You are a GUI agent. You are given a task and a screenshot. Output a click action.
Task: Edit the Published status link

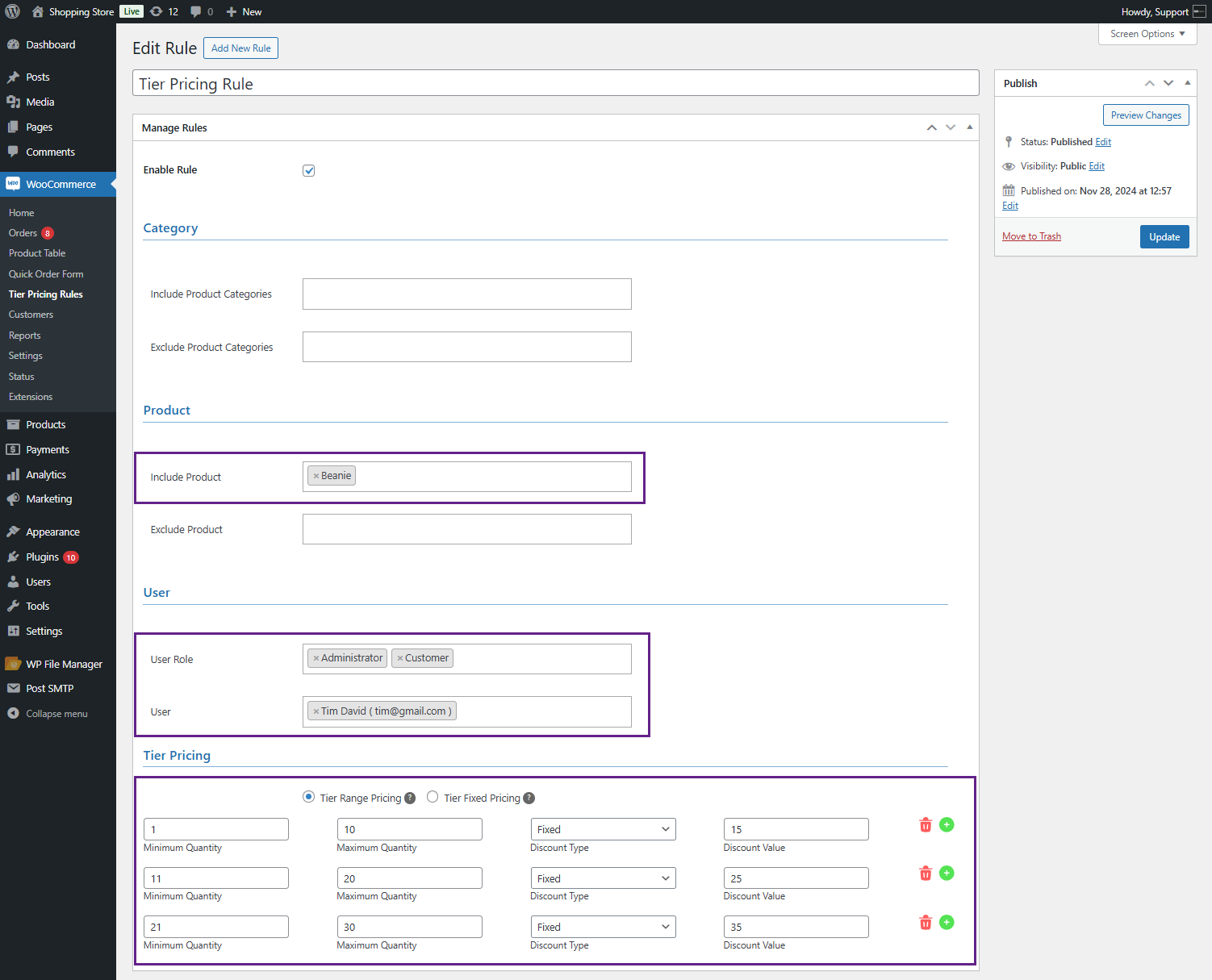pyautogui.click(x=1103, y=142)
